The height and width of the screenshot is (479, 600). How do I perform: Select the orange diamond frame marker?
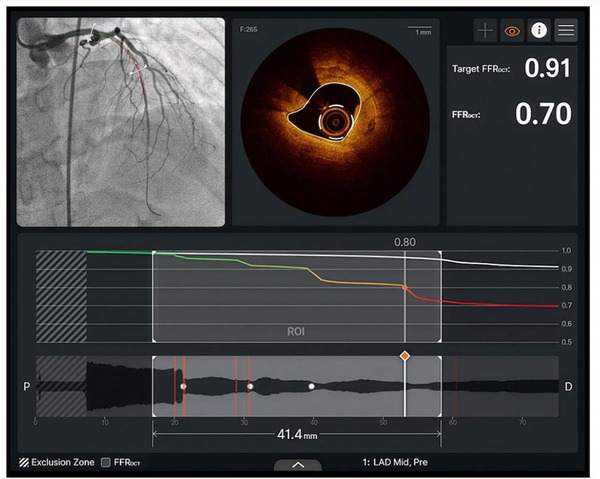coord(404,356)
